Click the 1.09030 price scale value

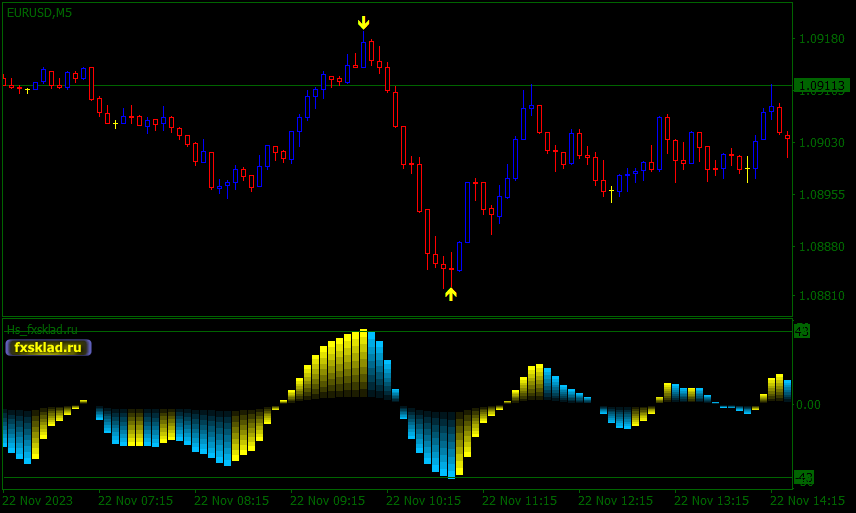pos(822,142)
